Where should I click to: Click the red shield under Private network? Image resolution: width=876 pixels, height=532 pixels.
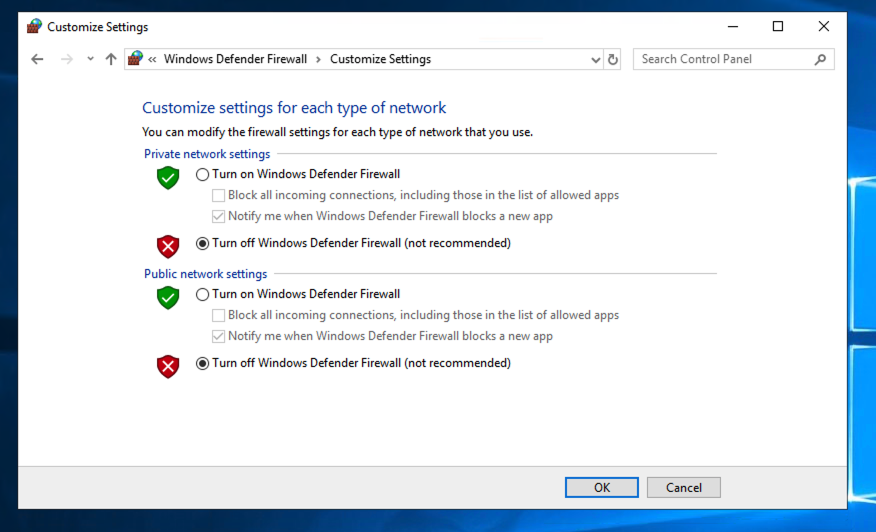tap(168, 246)
